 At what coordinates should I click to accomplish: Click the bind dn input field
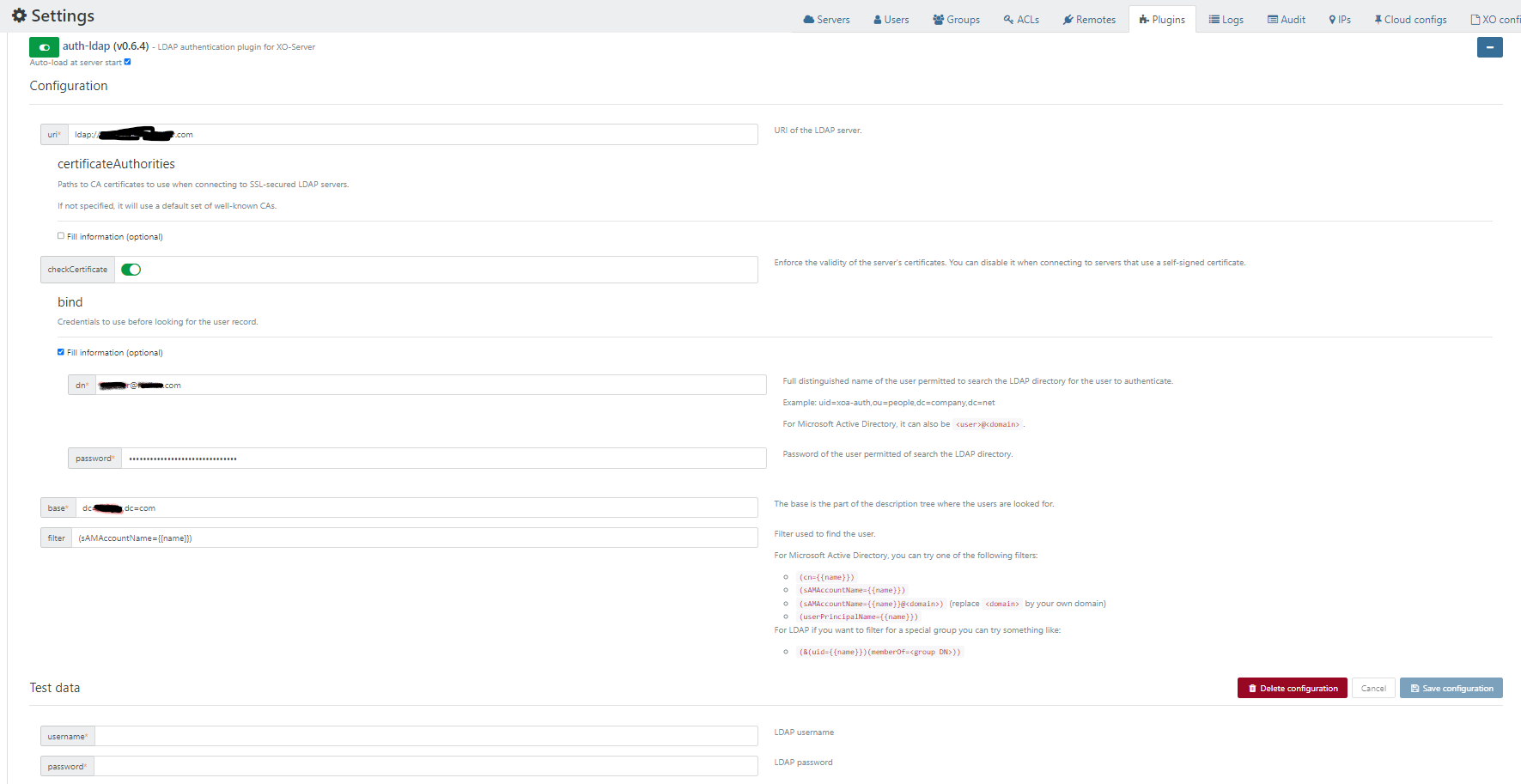(431, 385)
